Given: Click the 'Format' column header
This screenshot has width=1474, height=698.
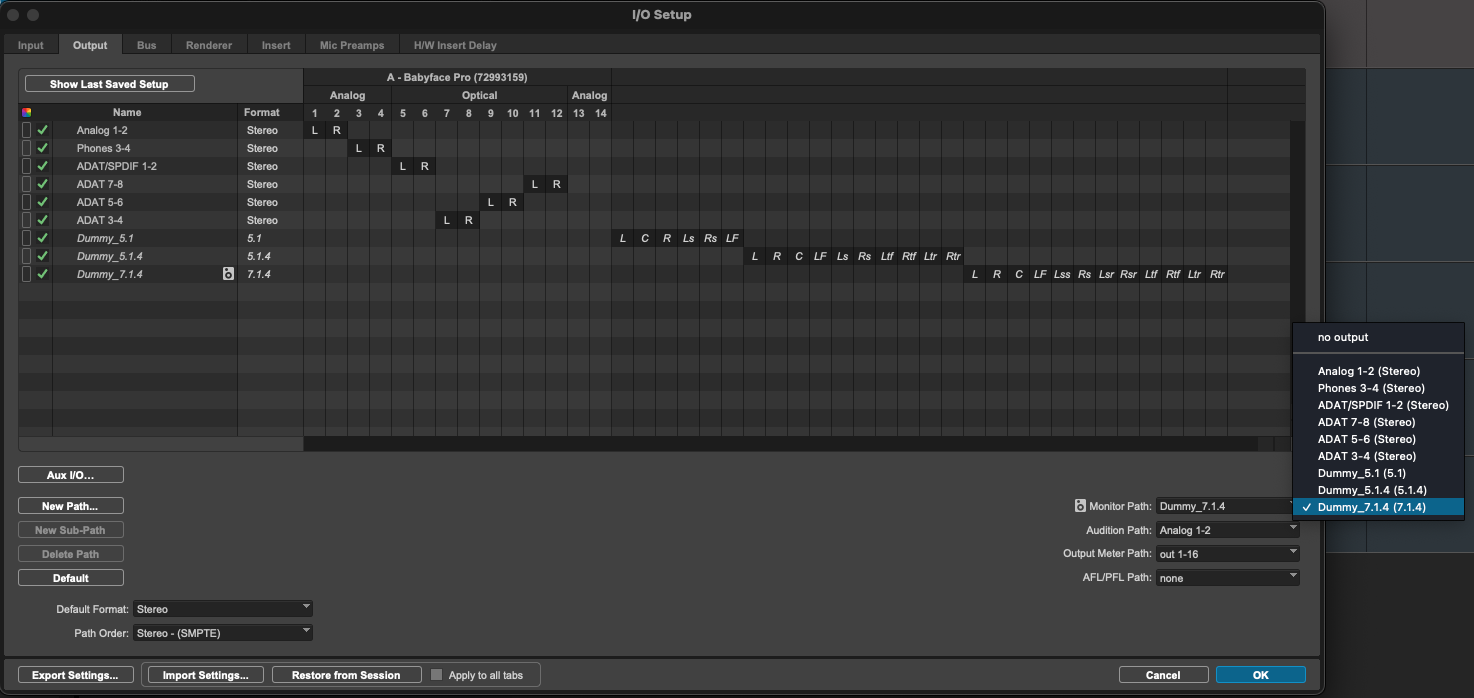Looking at the screenshot, I should tap(262, 112).
